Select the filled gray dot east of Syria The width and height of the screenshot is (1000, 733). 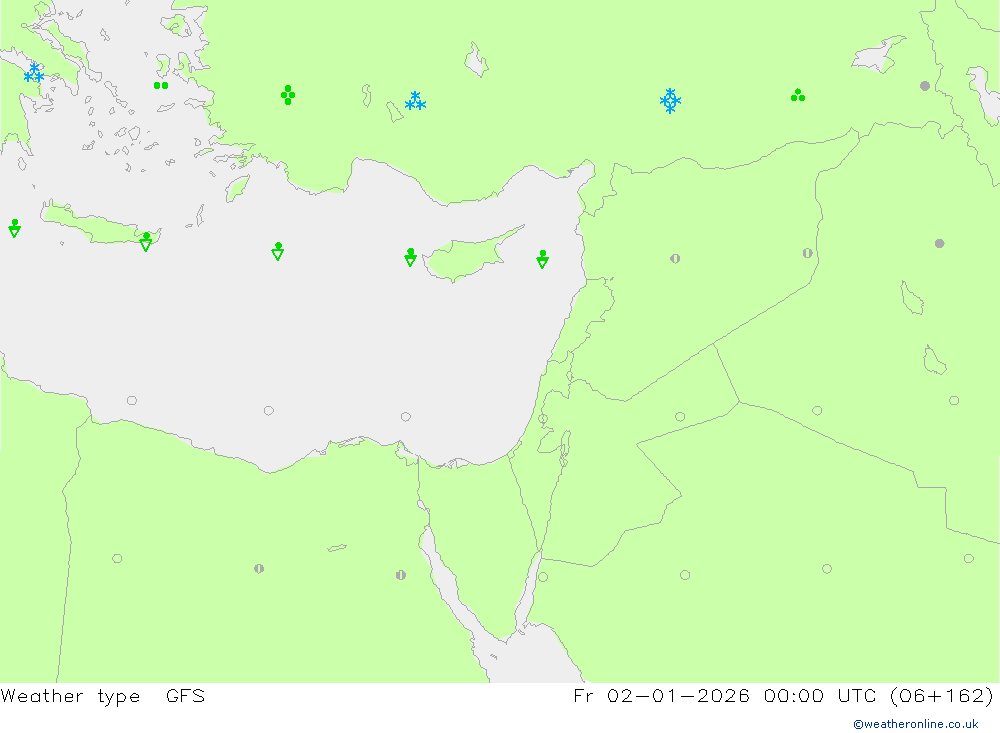point(939,244)
